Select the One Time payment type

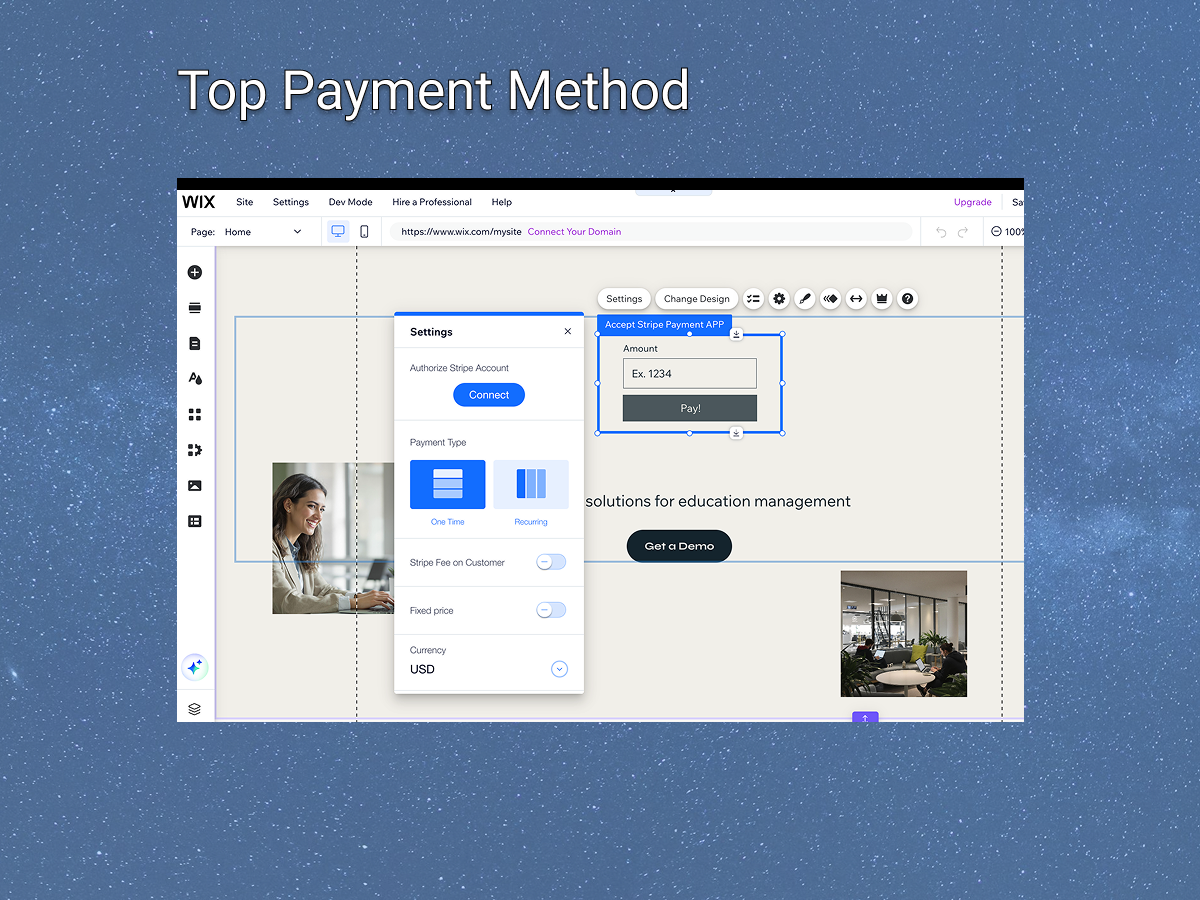pos(448,484)
